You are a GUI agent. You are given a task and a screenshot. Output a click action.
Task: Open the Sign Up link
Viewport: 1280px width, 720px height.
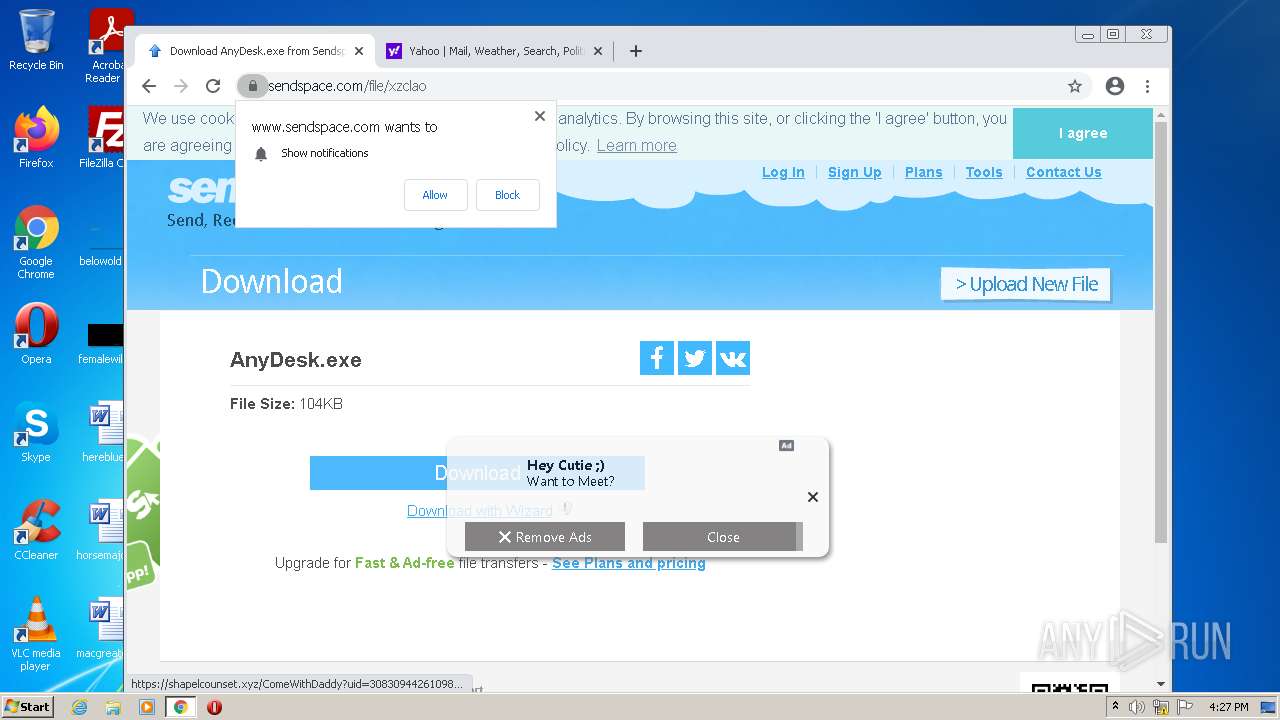point(855,172)
